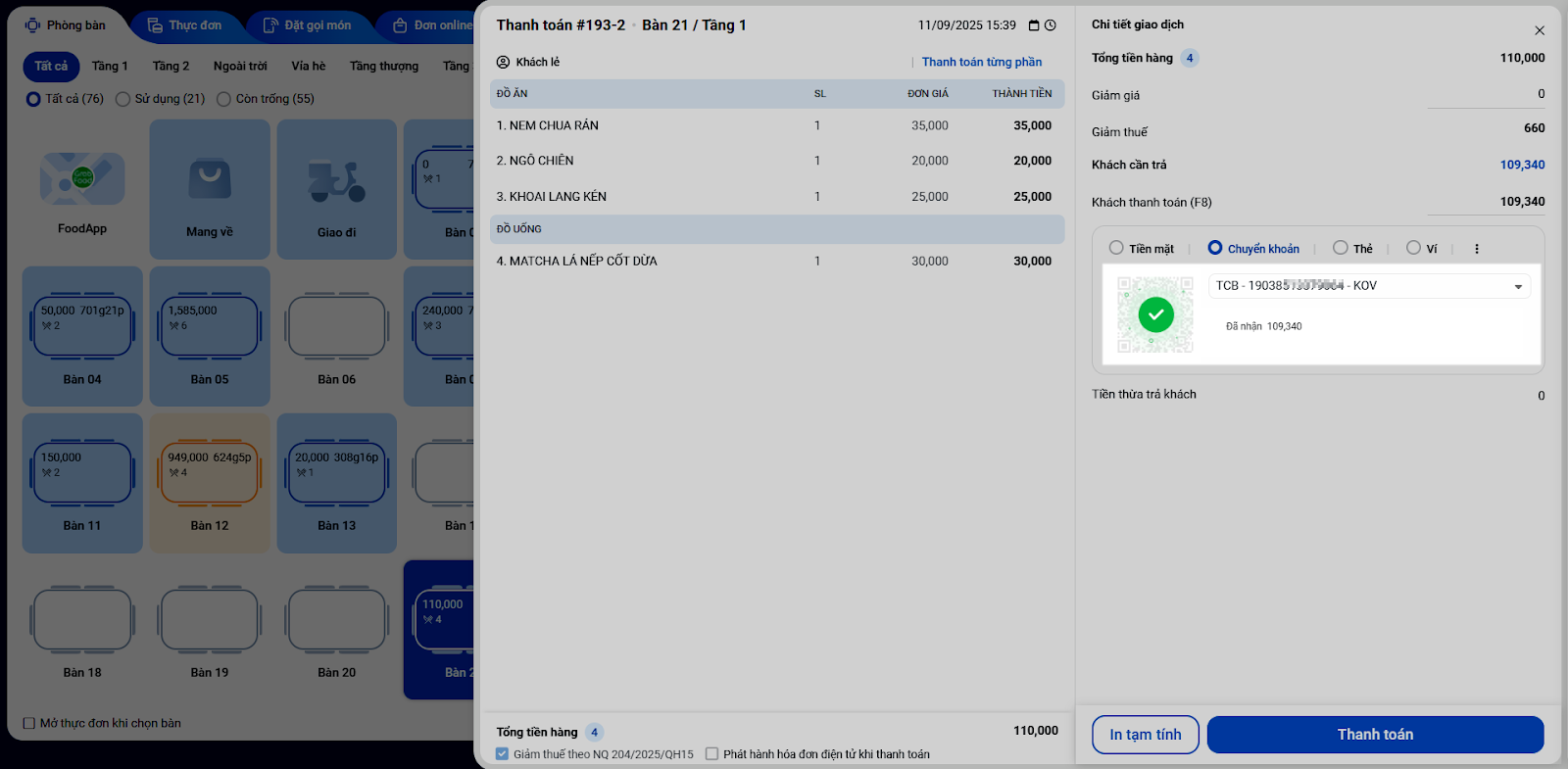1568x769 pixels.
Task: Click the calendar icon beside the payment date
Action: coord(1034,25)
